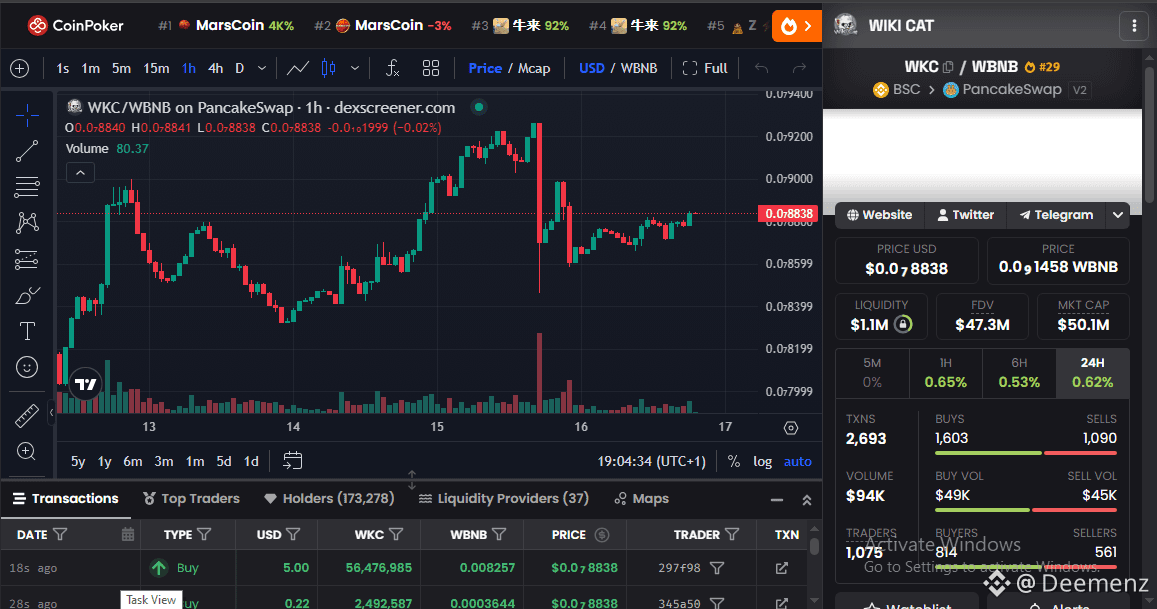Open the line chart style icon
Image resolution: width=1157 pixels, height=609 pixels.
point(297,69)
